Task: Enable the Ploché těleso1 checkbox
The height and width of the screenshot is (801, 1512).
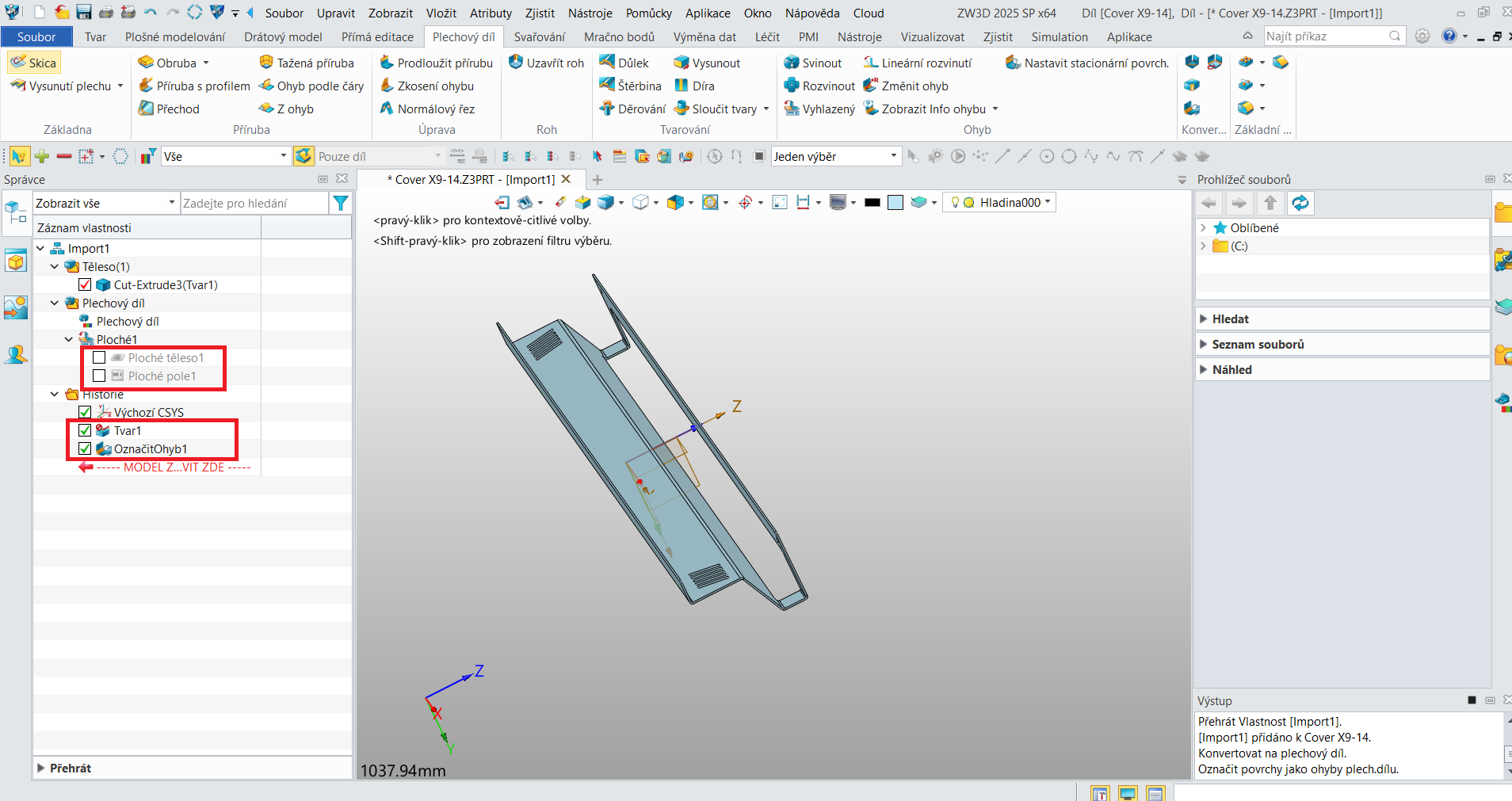Action: [99, 357]
